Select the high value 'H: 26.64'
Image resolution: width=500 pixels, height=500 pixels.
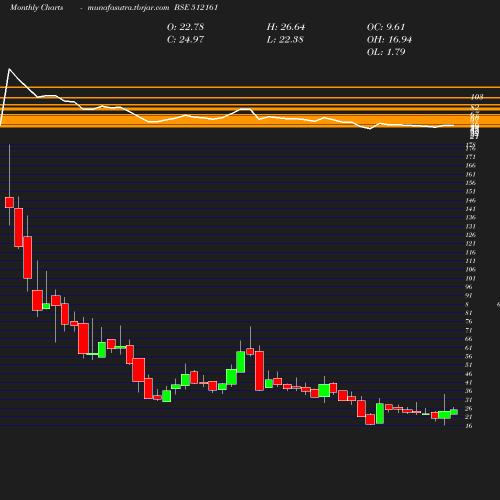(x=286, y=27)
